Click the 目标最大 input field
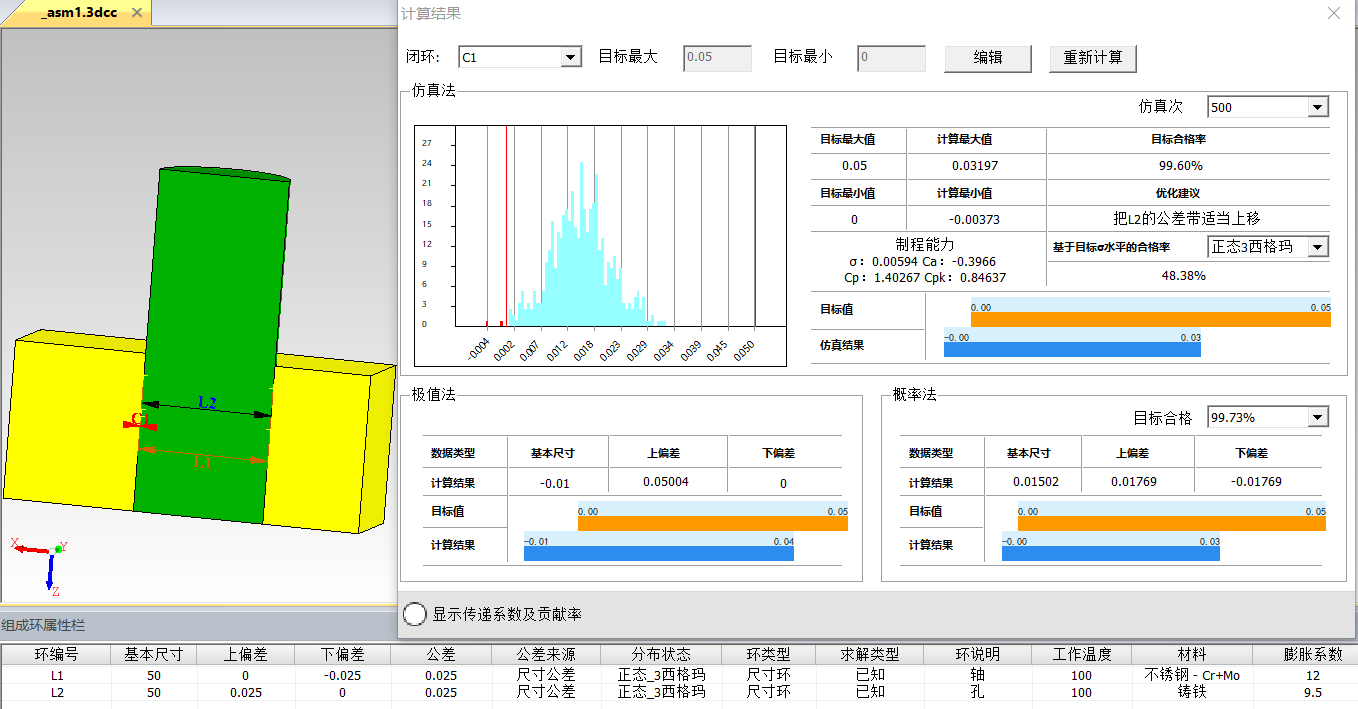The width and height of the screenshot is (1358, 709). pyautogui.click(x=716, y=57)
